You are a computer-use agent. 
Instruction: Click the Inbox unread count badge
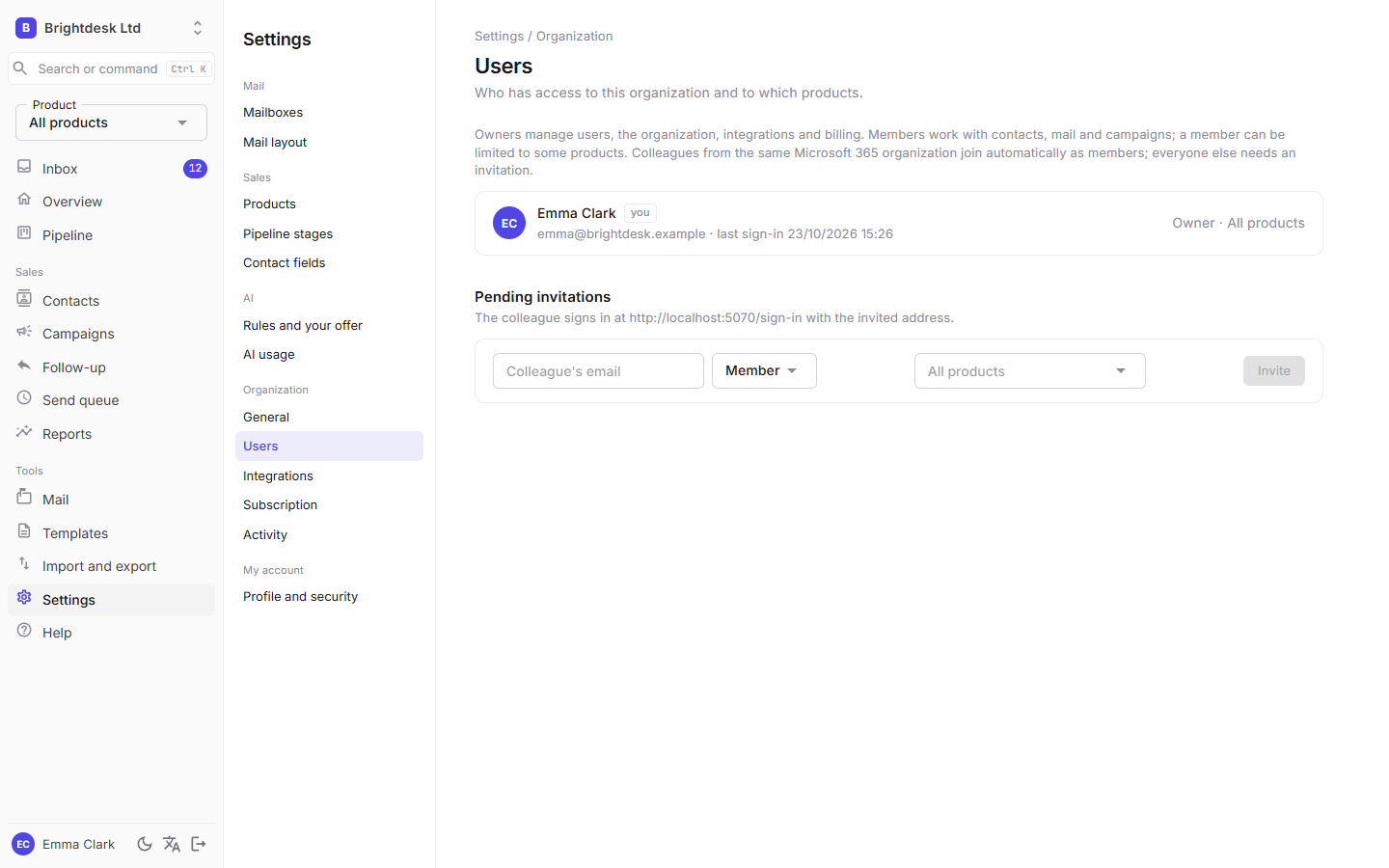[195, 168]
